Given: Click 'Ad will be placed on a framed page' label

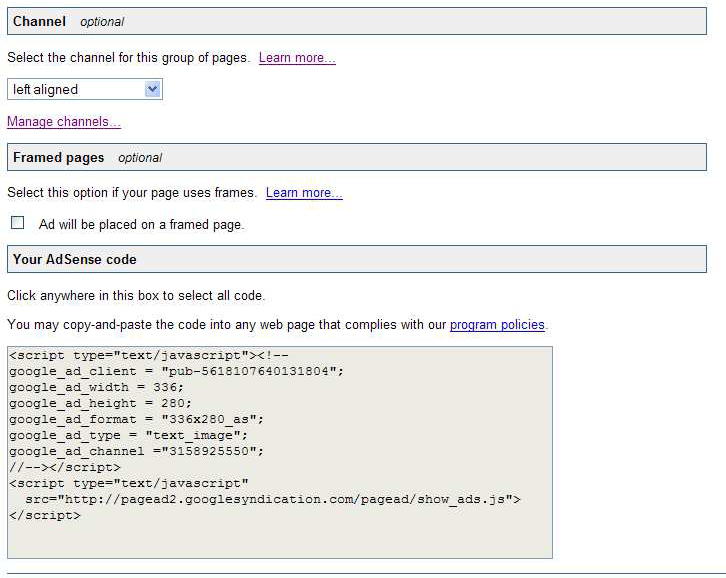Looking at the screenshot, I should 141,225.
